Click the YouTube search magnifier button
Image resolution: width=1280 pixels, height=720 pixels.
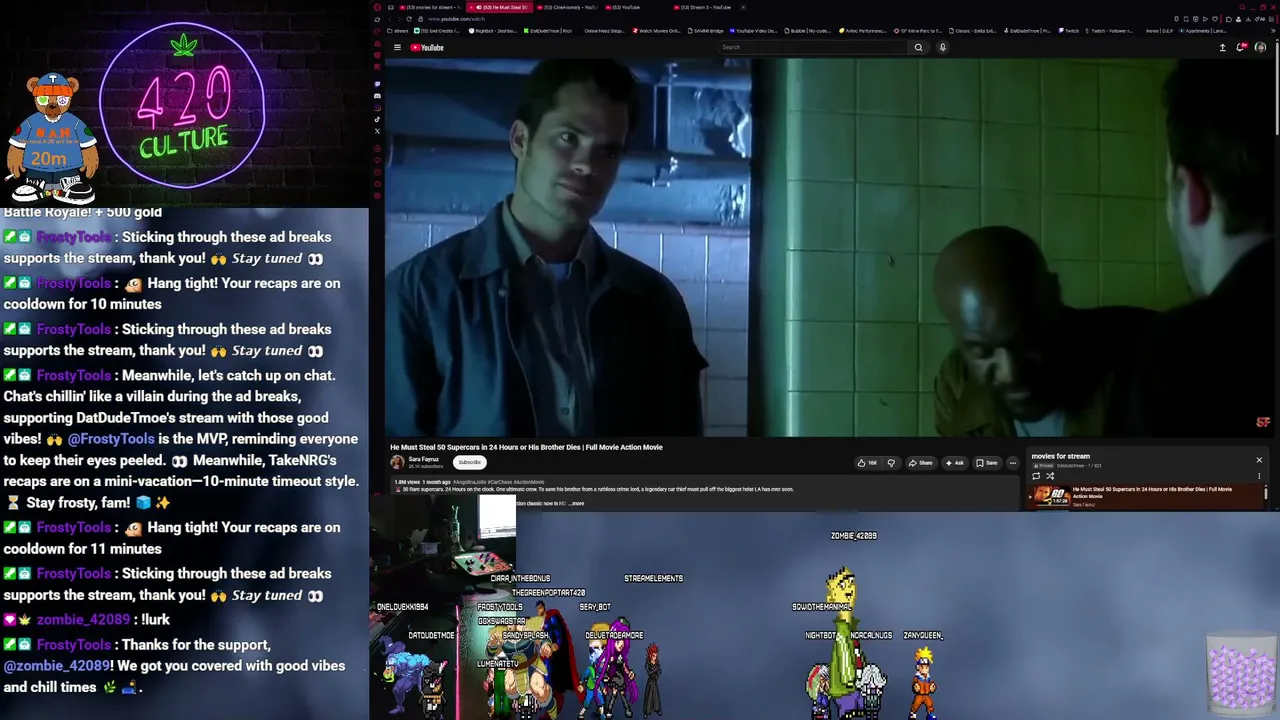coord(918,47)
